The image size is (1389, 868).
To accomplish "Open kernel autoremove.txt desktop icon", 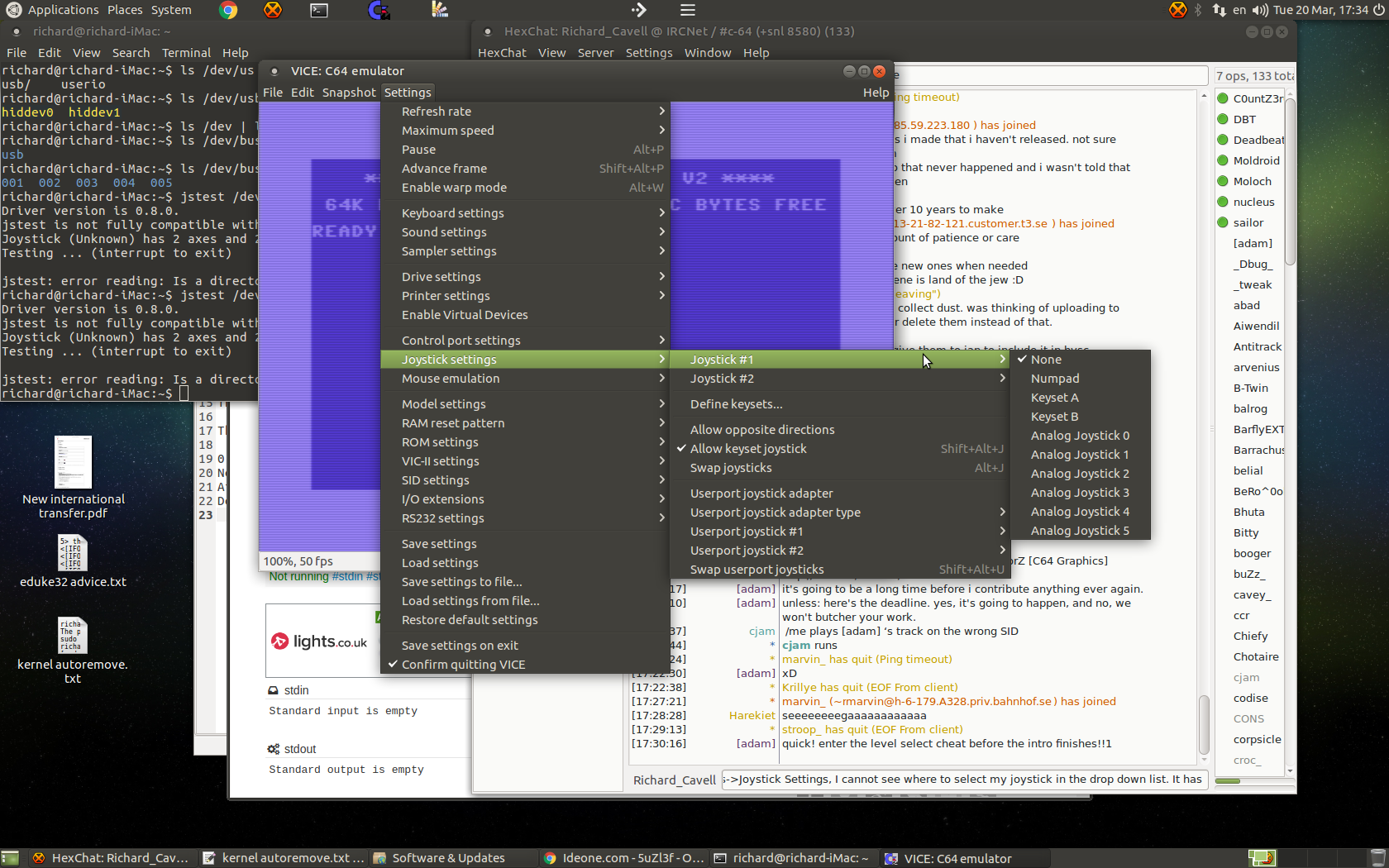I will click(x=73, y=651).
